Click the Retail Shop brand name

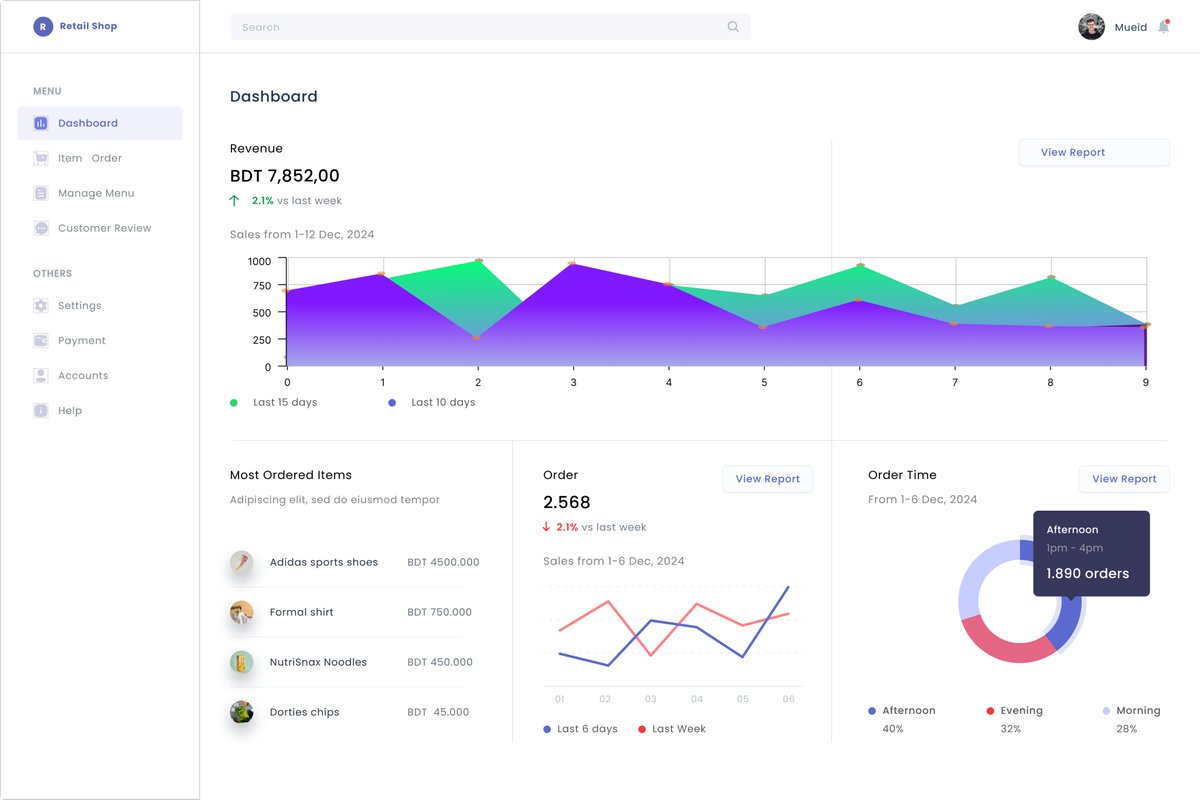tap(88, 26)
